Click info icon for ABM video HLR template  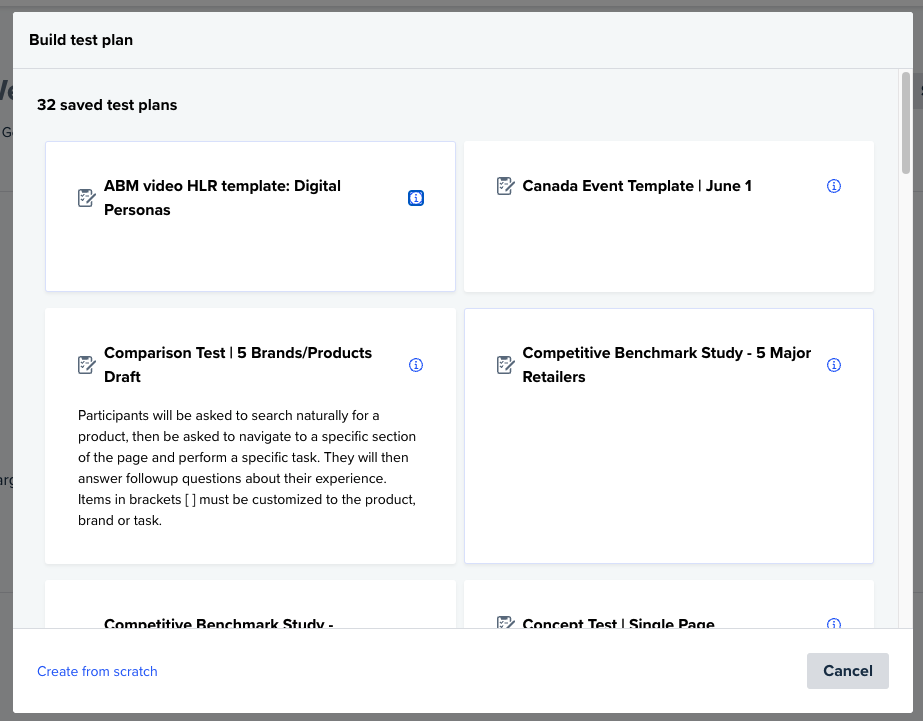pos(416,198)
